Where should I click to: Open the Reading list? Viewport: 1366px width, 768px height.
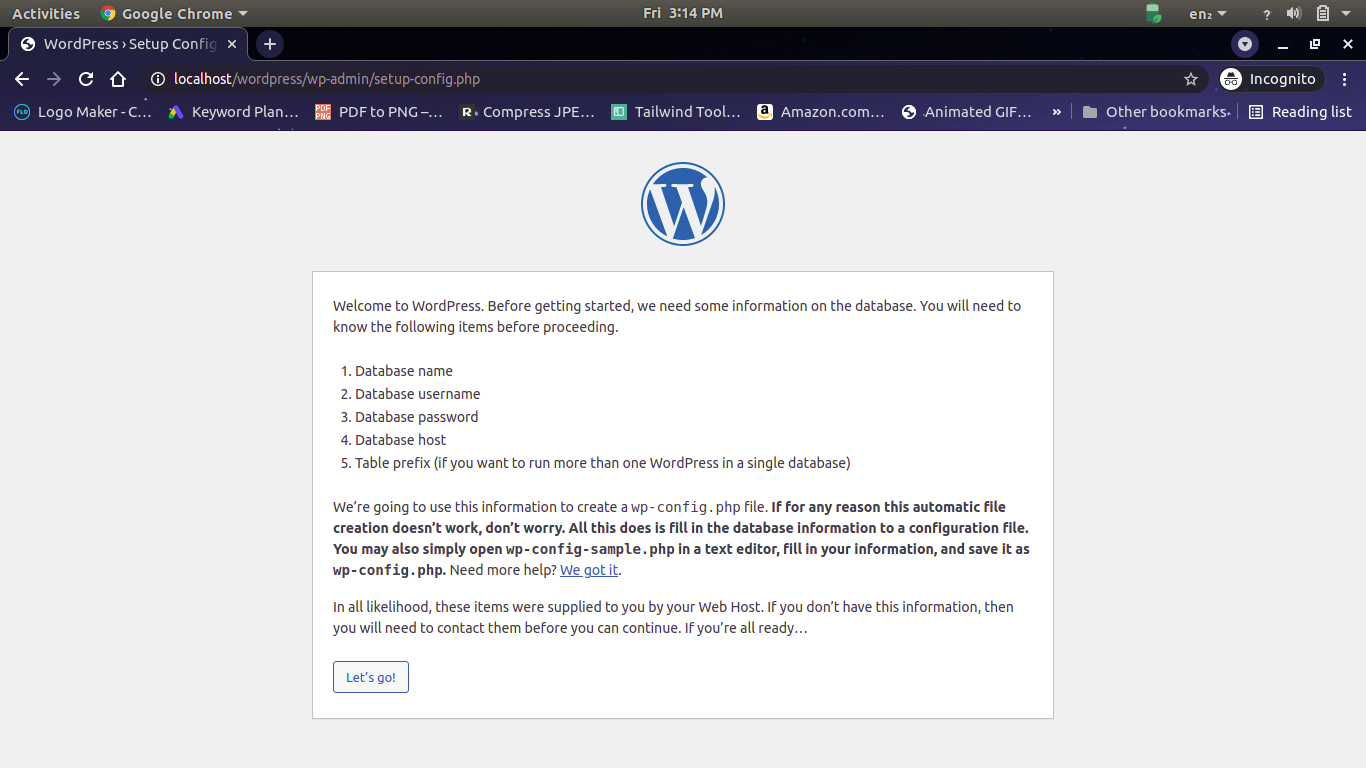pos(1300,112)
